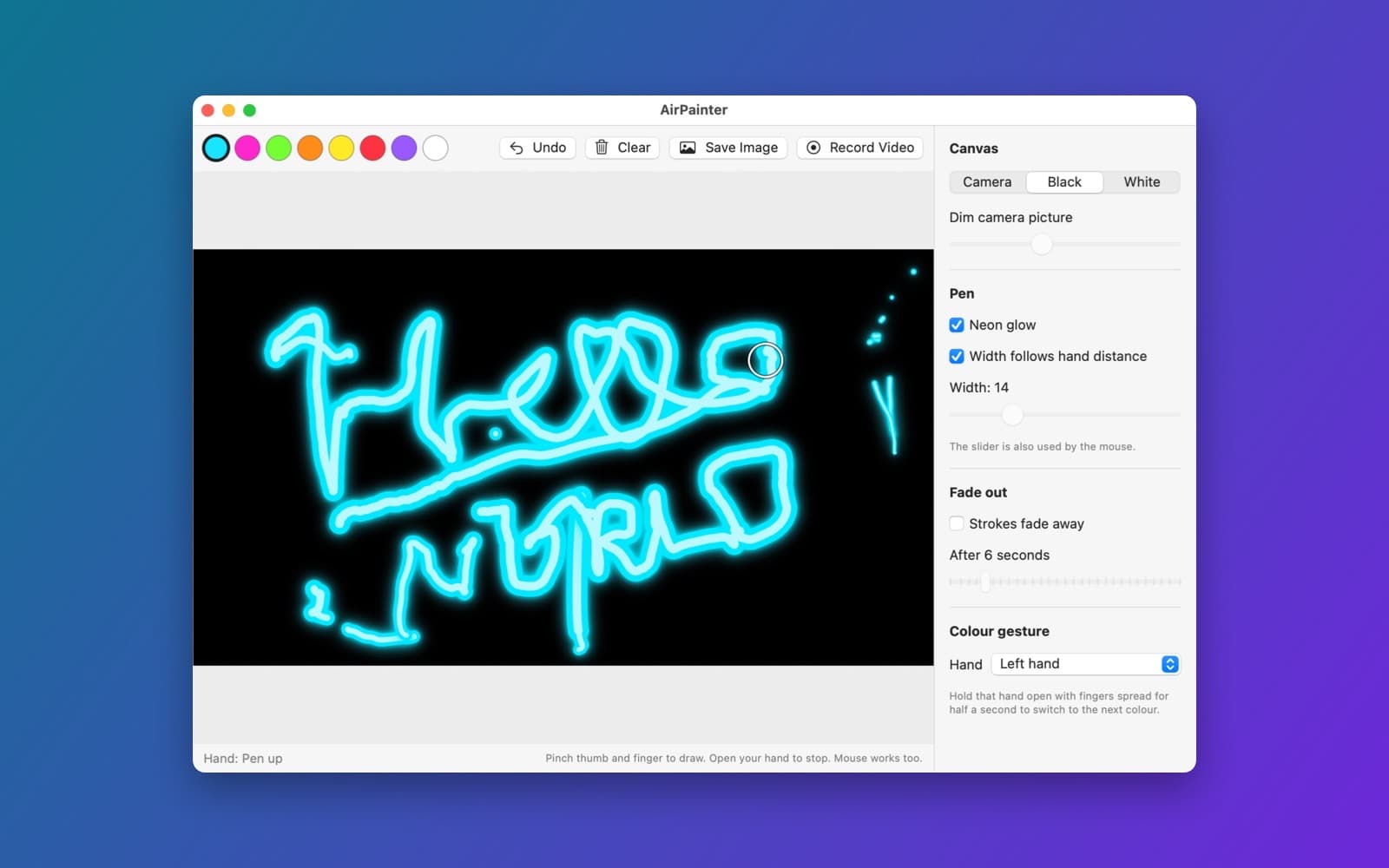Image resolution: width=1389 pixels, height=868 pixels.
Task: Pick the green colour swatch
Action: pos(279,148)
